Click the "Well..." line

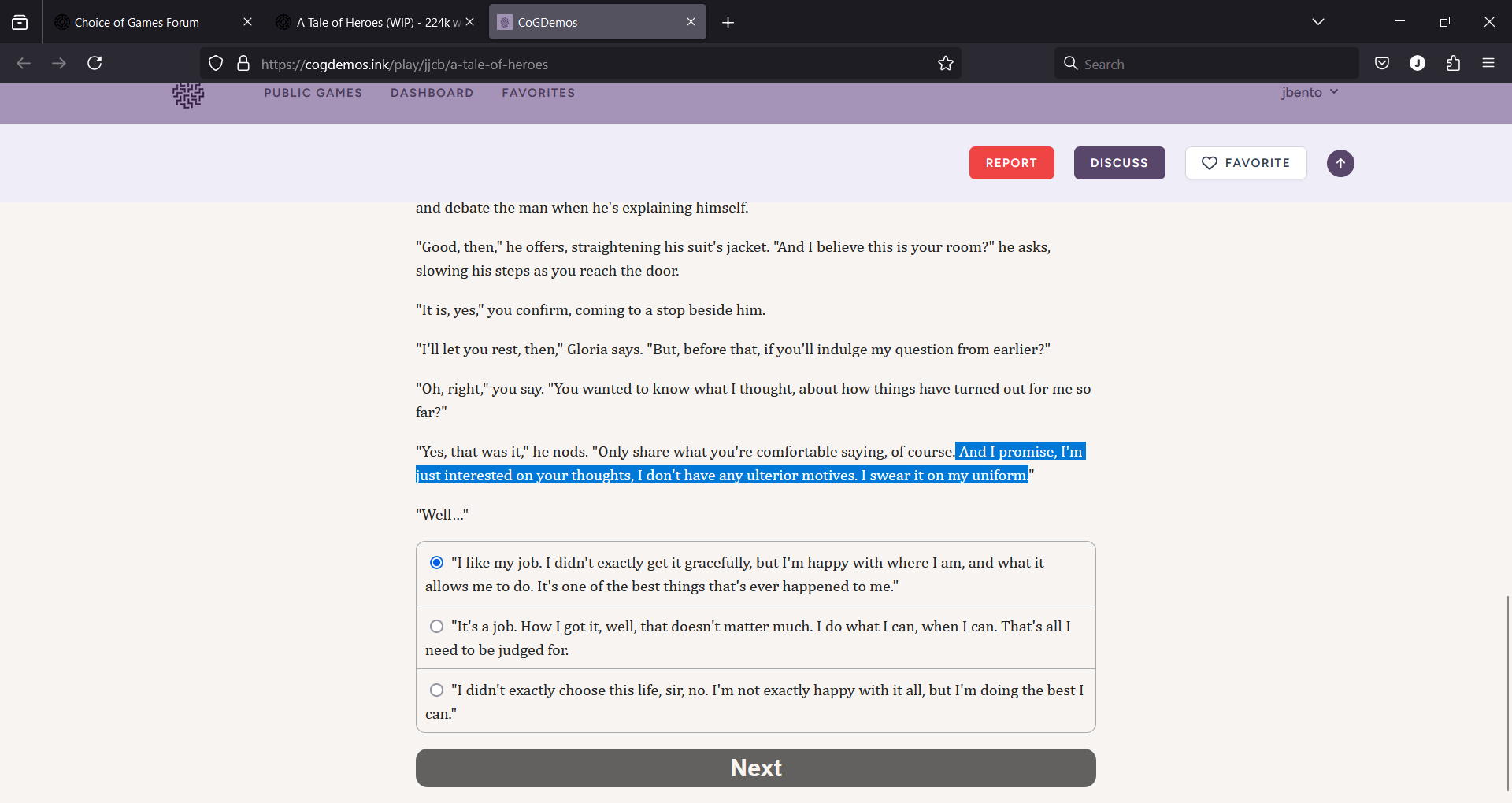point(442,514)
